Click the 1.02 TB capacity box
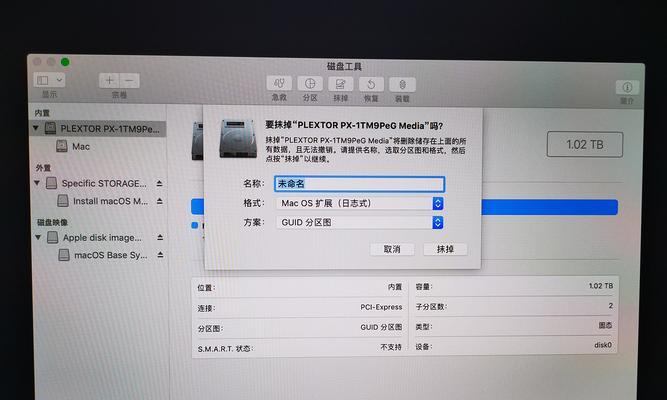The width and height of the screenshot is (667, 400). pos(584,145)
